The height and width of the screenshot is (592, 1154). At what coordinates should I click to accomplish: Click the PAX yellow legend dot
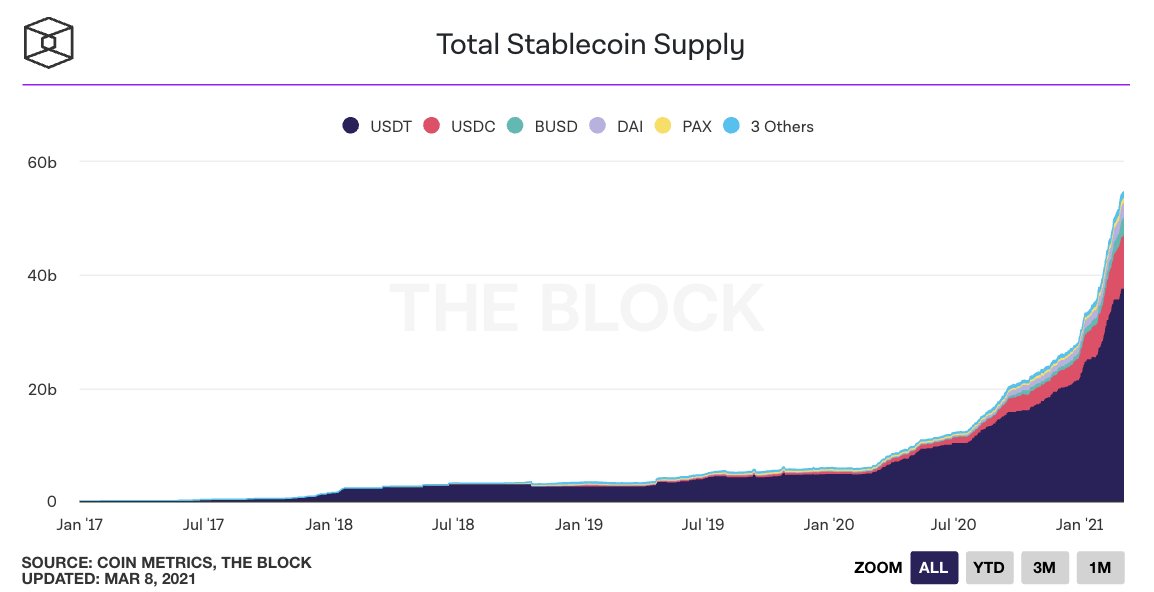click(662, 126)
